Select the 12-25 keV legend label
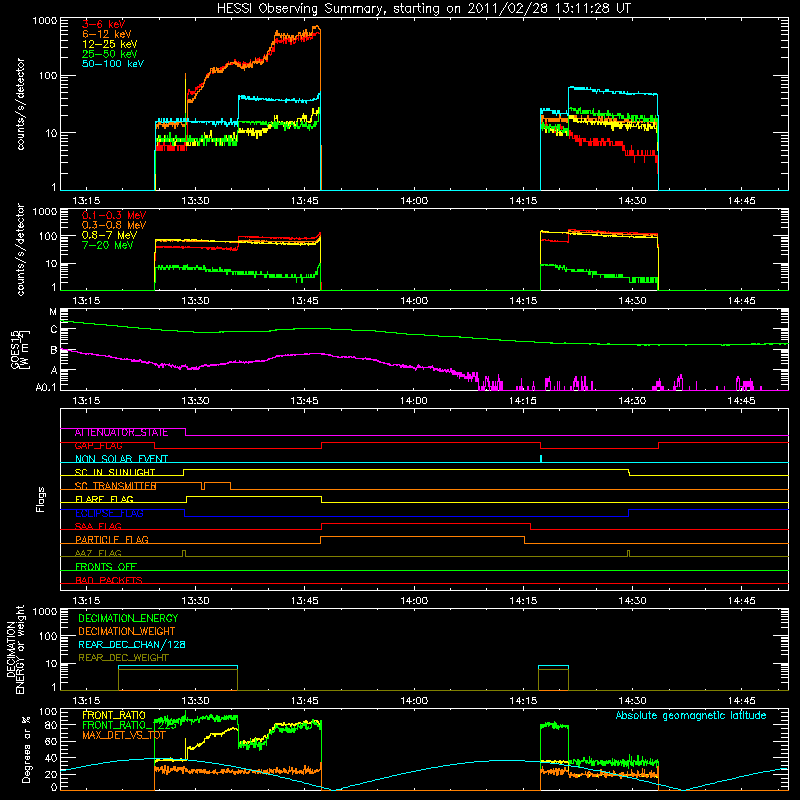The width and height of the screenshot is (800, 800). (x=110, y=44)
